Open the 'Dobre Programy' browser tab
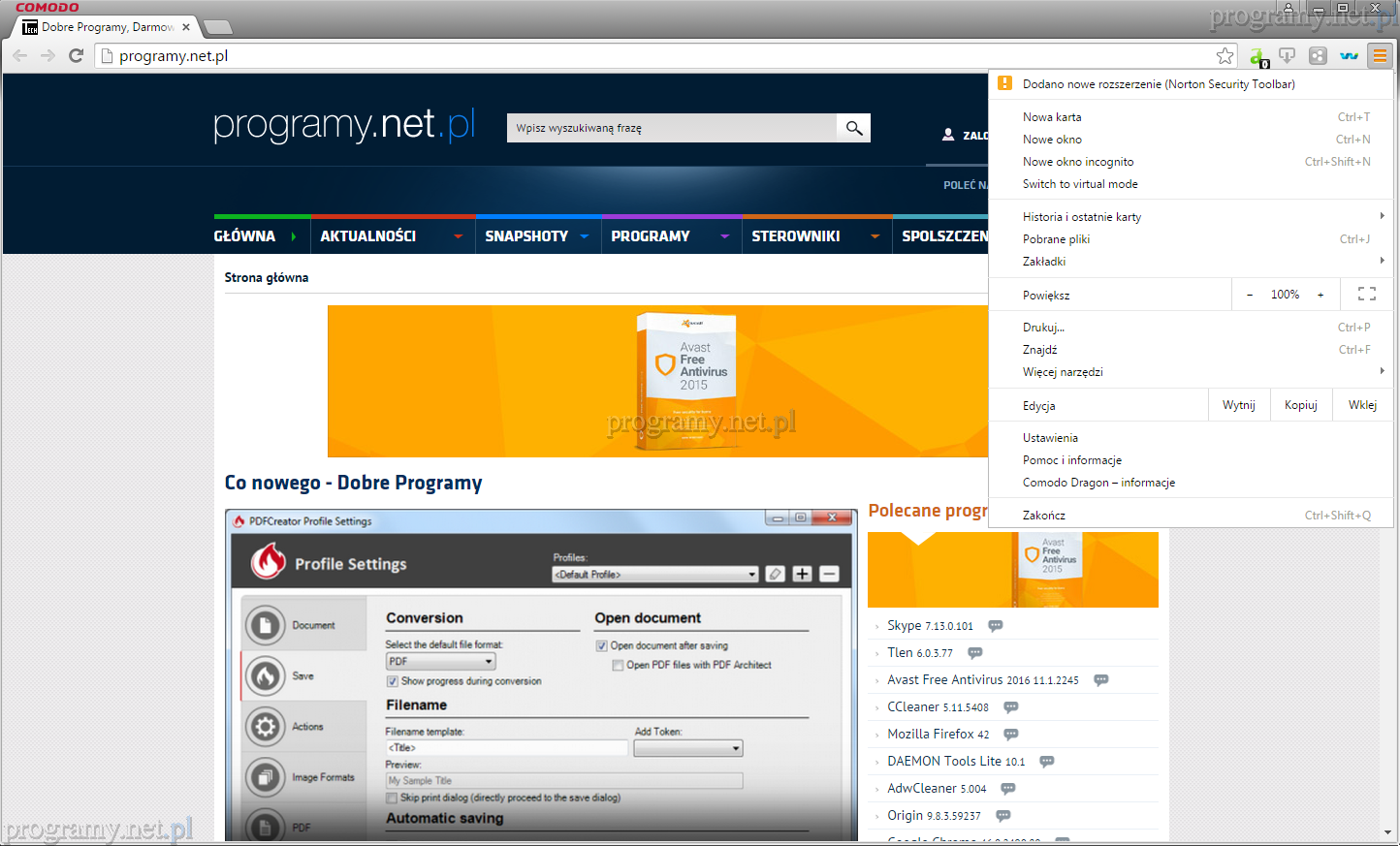The image size is (1400, 846). click(x=107, y=27)
